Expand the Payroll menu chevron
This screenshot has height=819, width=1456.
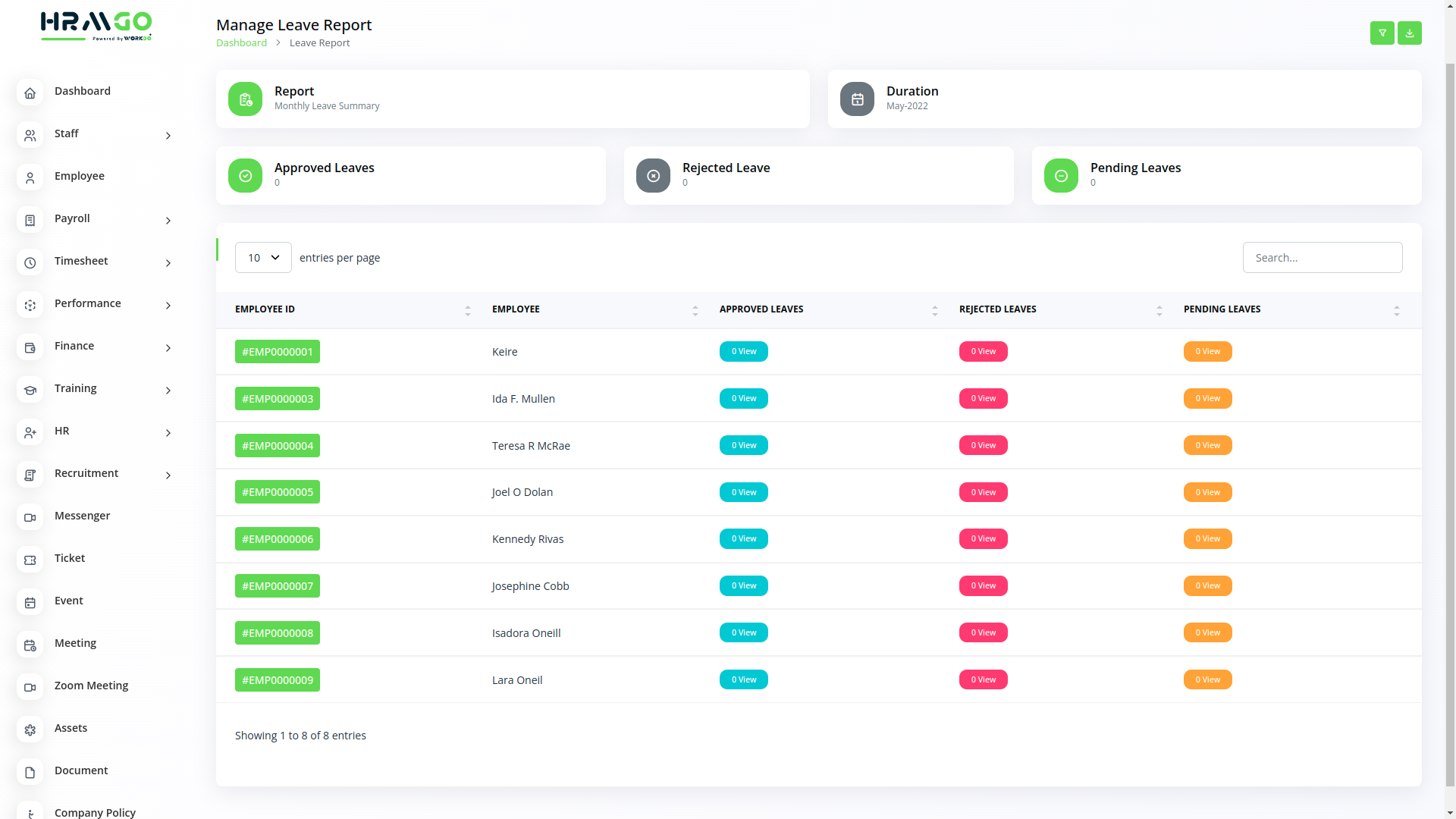(168, 221)
